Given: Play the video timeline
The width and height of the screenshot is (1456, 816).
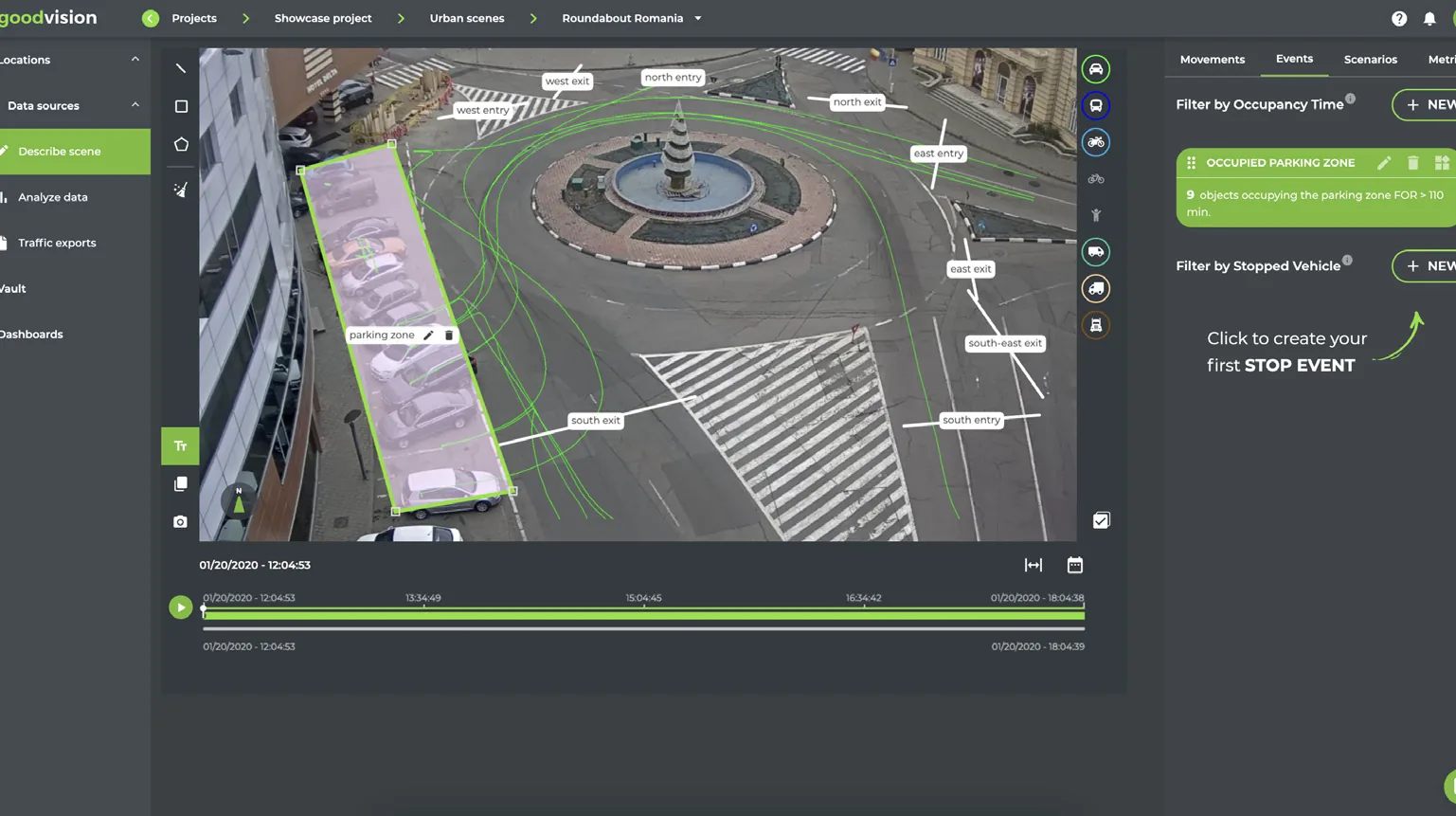Looking at the screenshot, I should coord(180,607).
